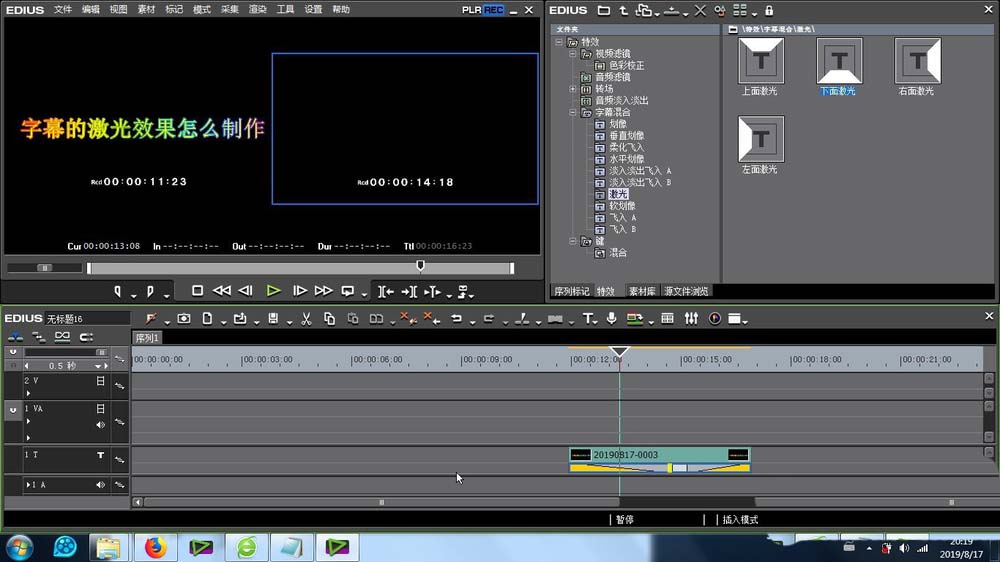
Task: Open timeline scale 0.5 秒 dropdown
Action: [98, 366]
